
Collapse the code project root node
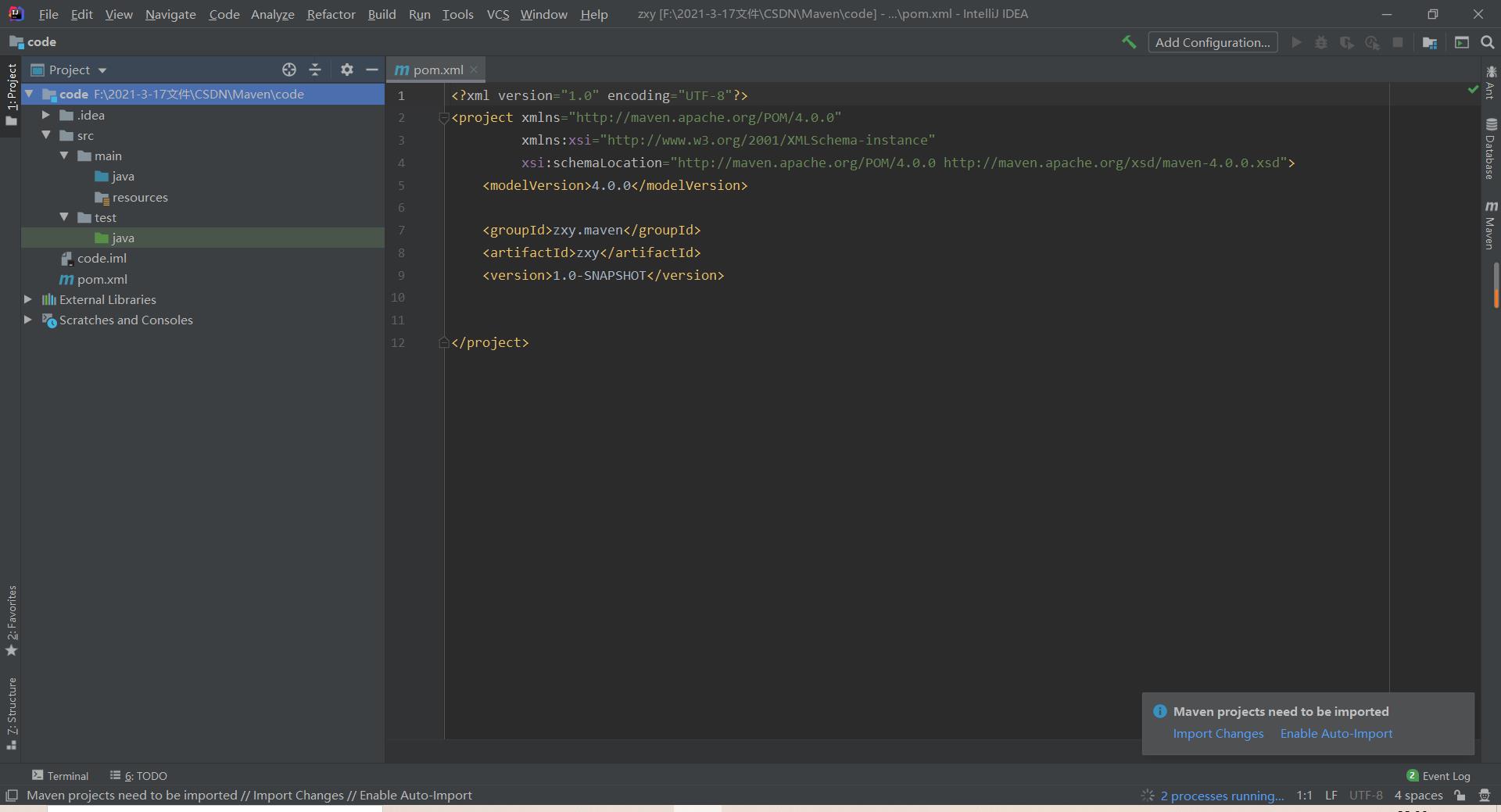tap(29, 94)
